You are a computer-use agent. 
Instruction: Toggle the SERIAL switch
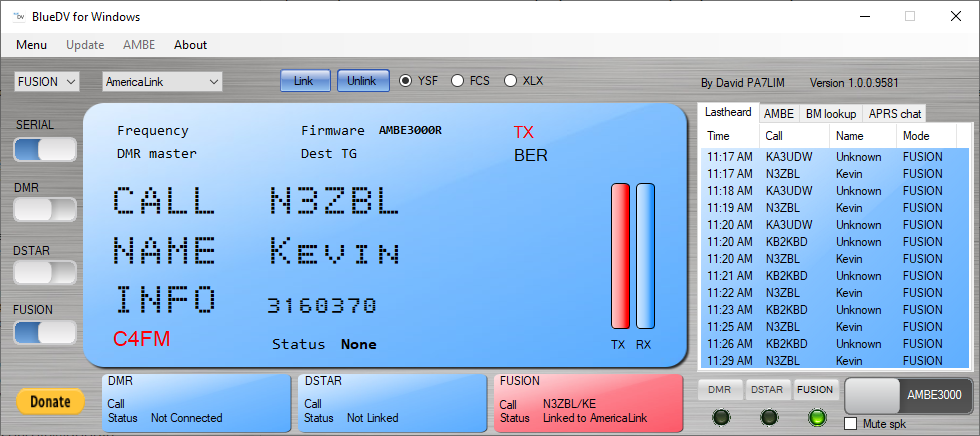[45, 149]
